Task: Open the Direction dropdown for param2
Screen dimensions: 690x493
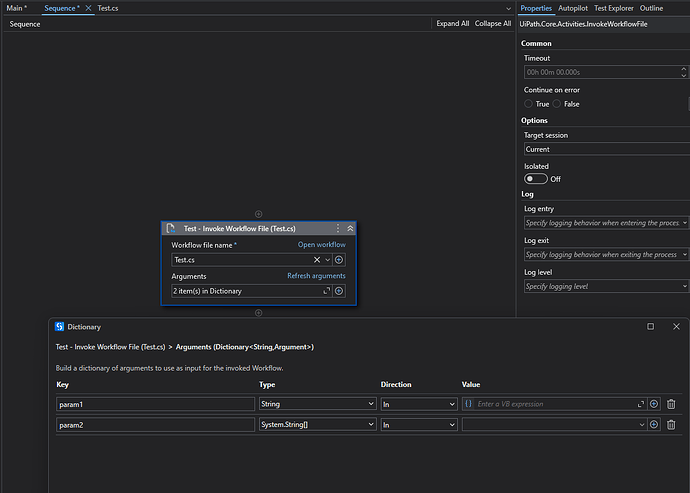Action: [419, 425]
